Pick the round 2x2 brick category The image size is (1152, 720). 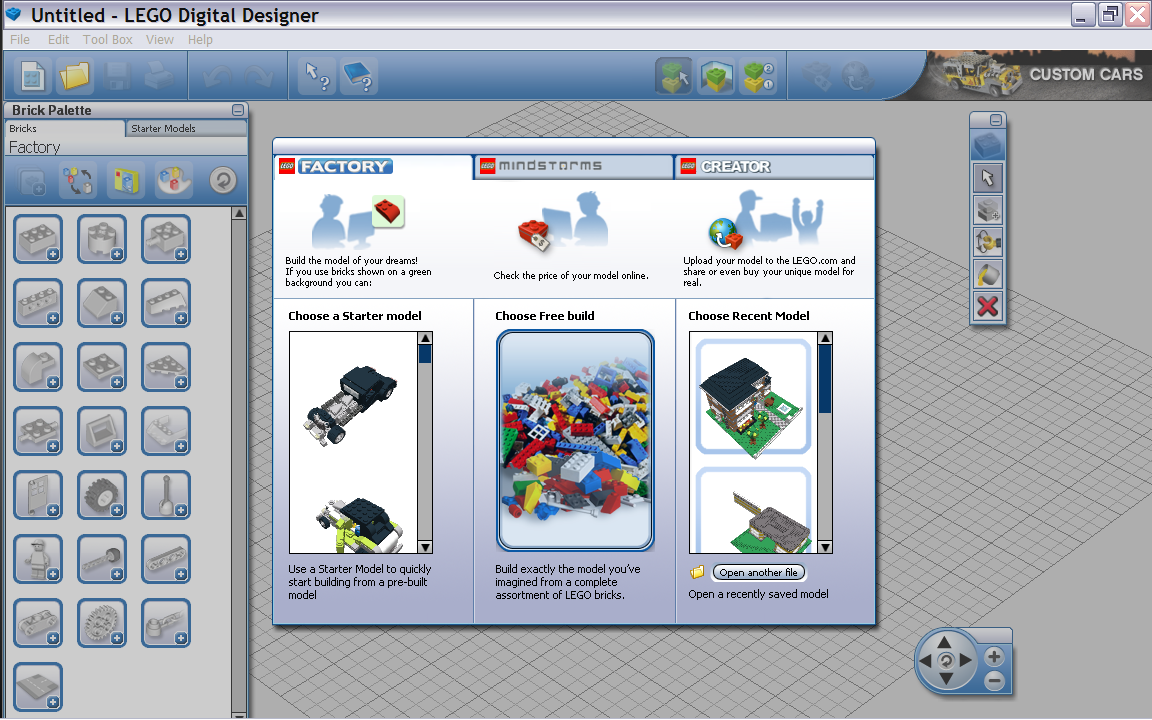pyautogui.click(x=102, y=239)
